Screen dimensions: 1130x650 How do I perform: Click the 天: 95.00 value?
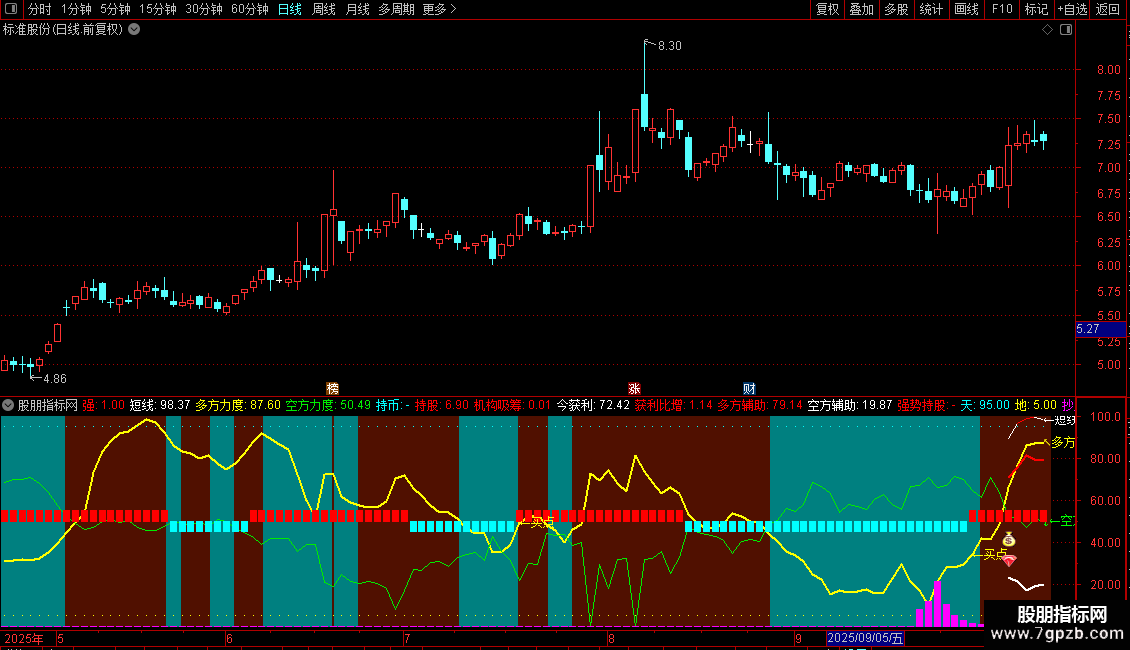985,405
